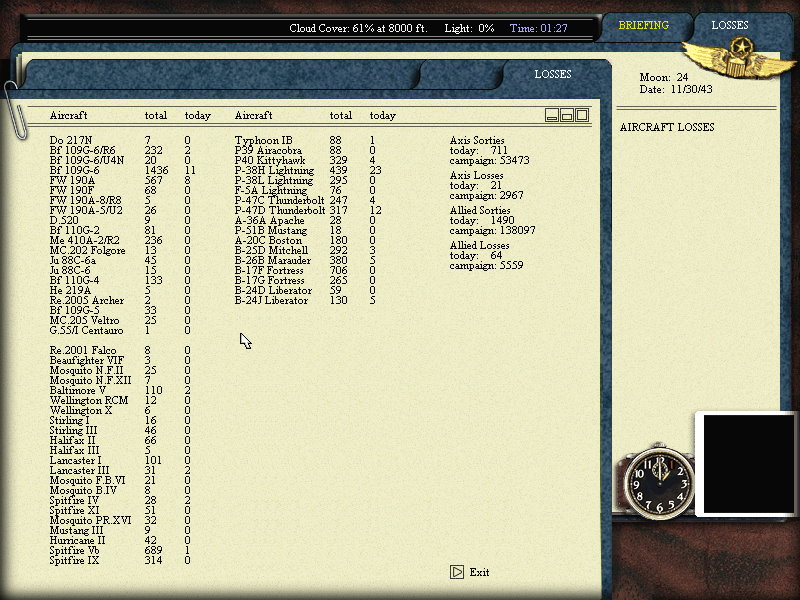800x600 pixels.
Task: Select the P-38H Lightning row
Action: click(308, 170)
